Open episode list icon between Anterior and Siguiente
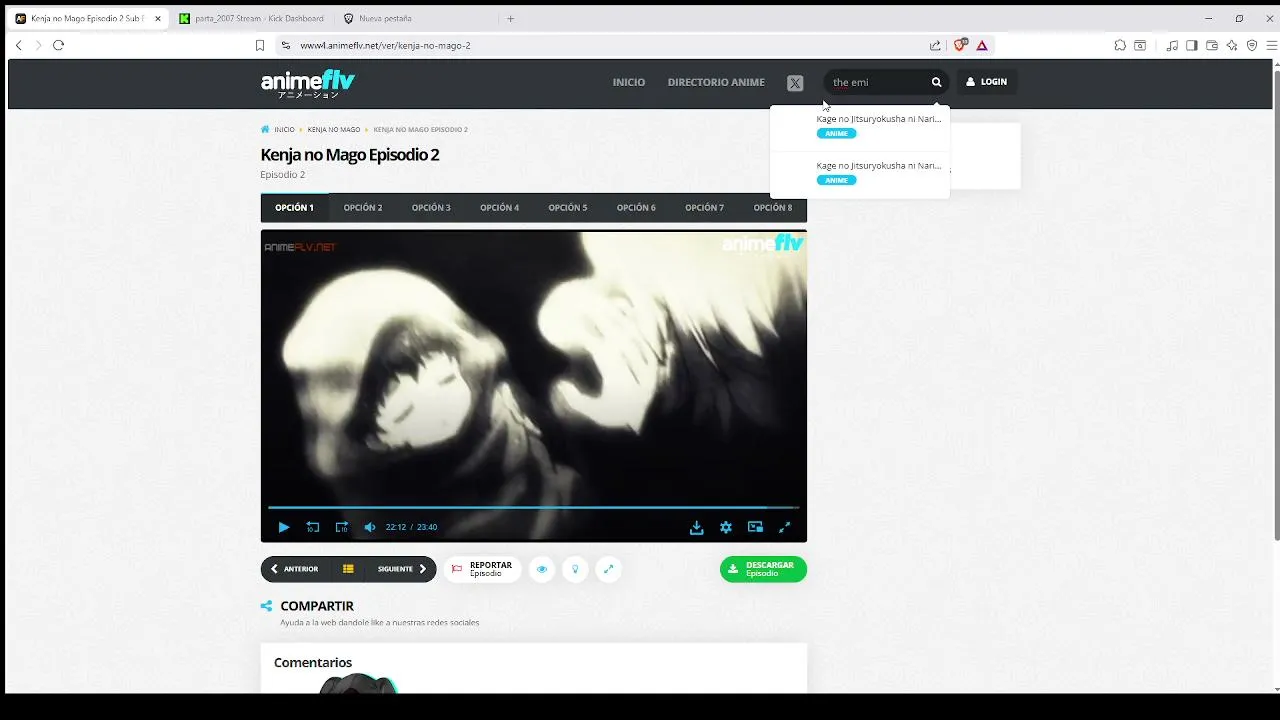 348,569
